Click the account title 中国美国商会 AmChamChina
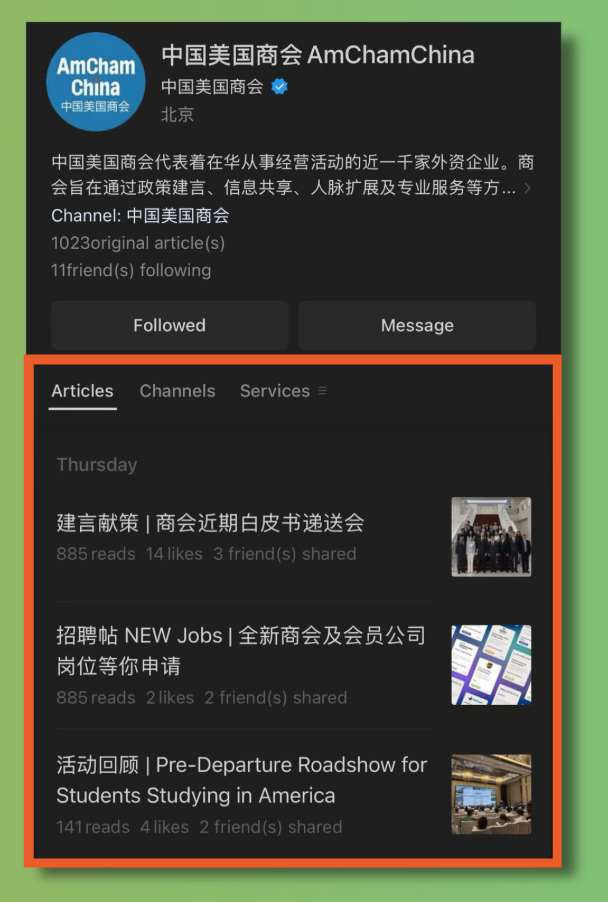Viewport: 608px width, 902px height. [x=318, y=55]
